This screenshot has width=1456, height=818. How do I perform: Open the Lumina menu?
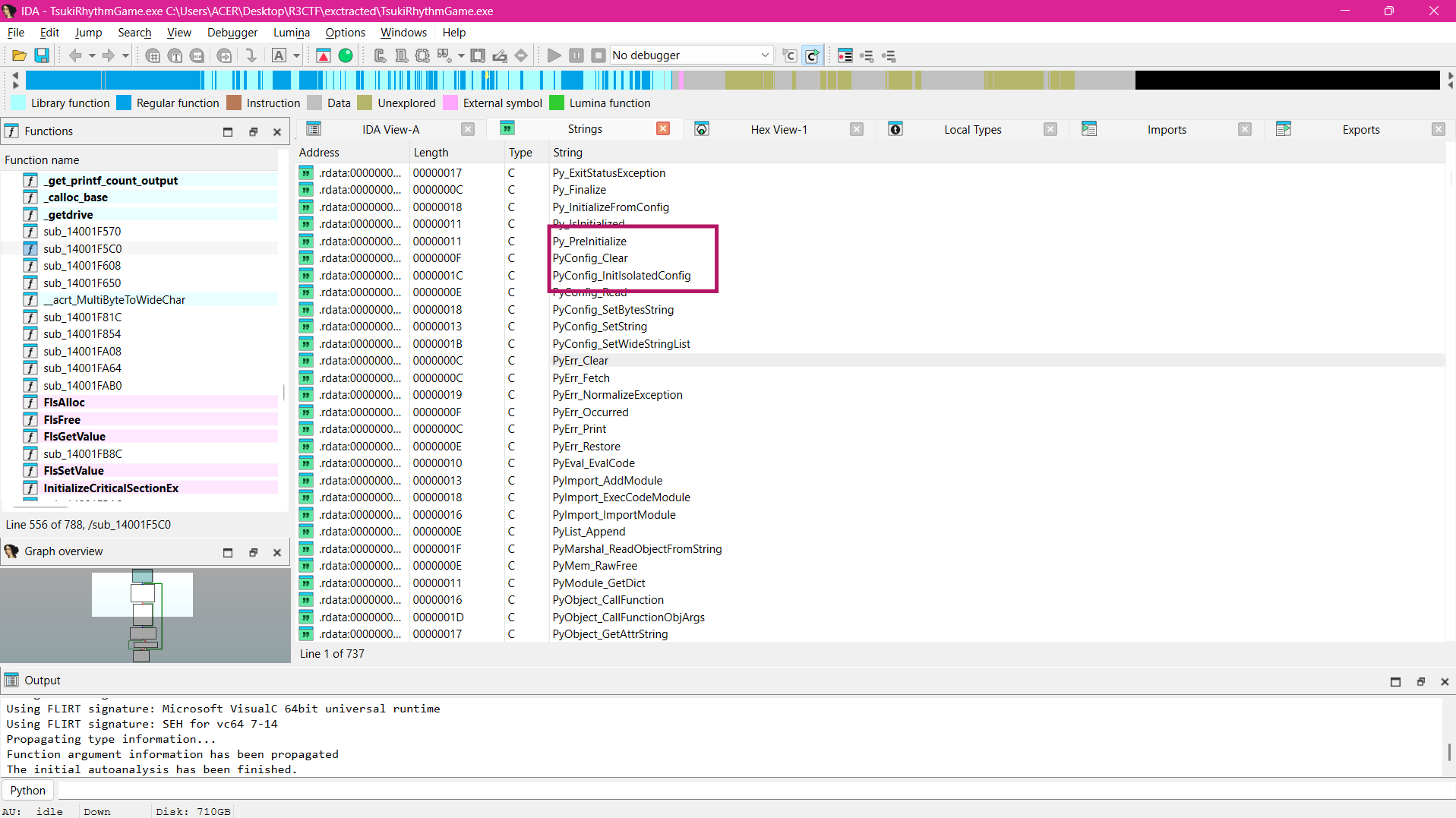tap(292, 33)
